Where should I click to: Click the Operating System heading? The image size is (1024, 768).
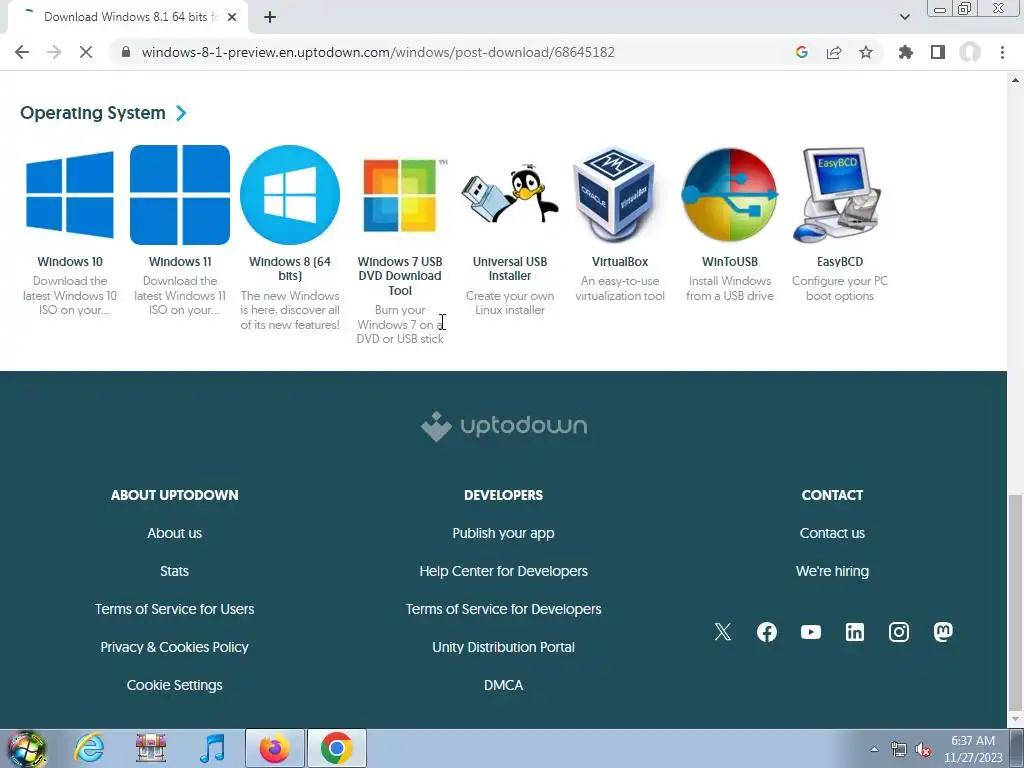click(93, 113)
